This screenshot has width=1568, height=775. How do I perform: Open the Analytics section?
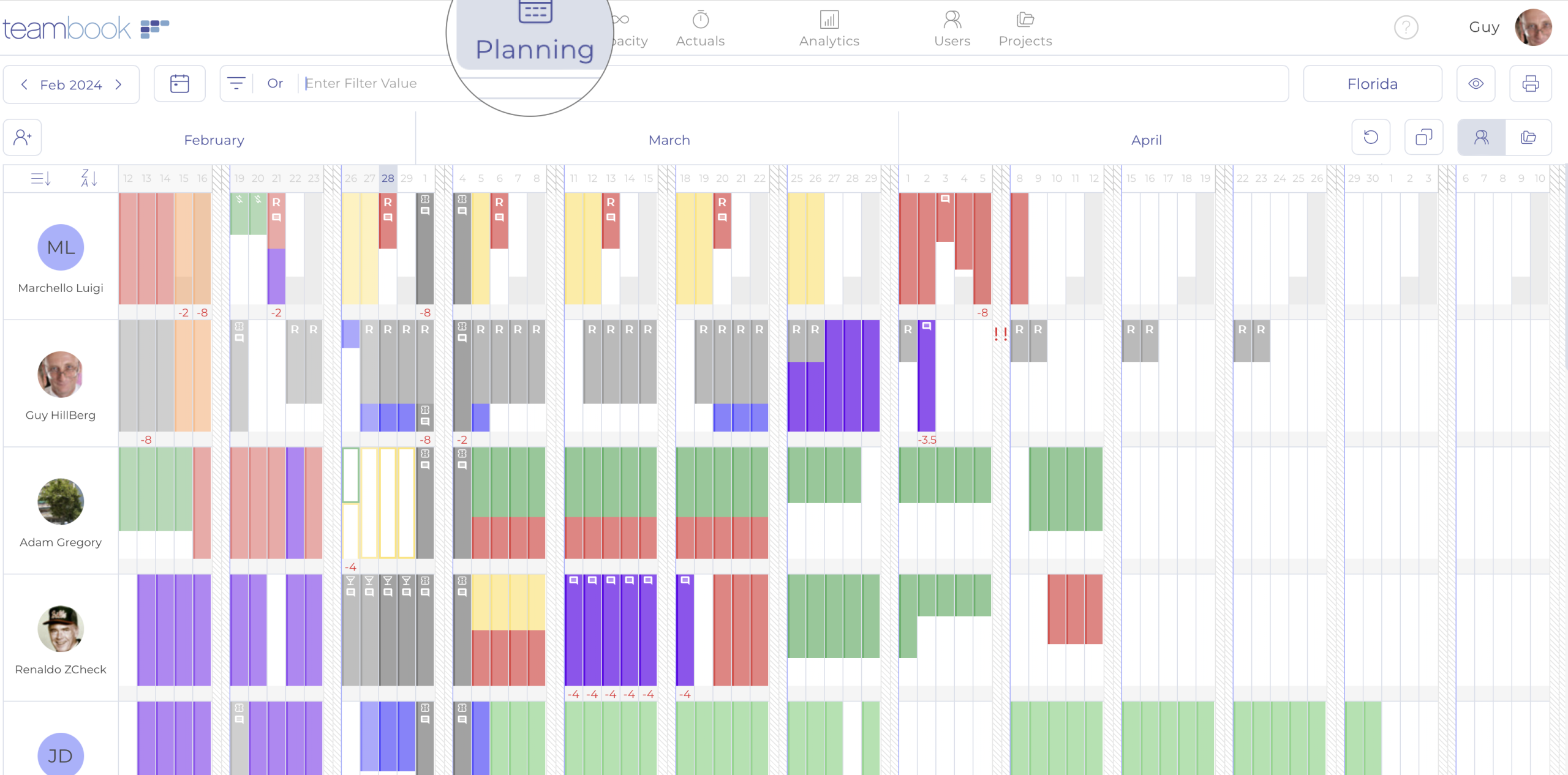pyautogui.click(x=829, y=29)
